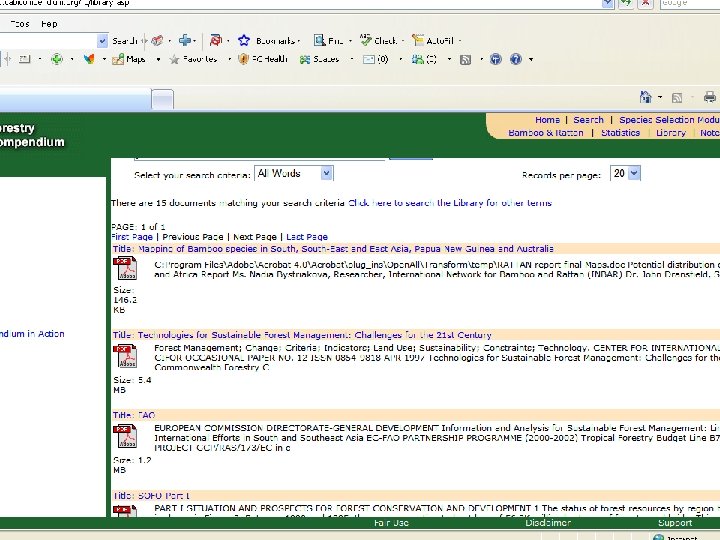Open the Favorites star toolbar item

[193, 59]
